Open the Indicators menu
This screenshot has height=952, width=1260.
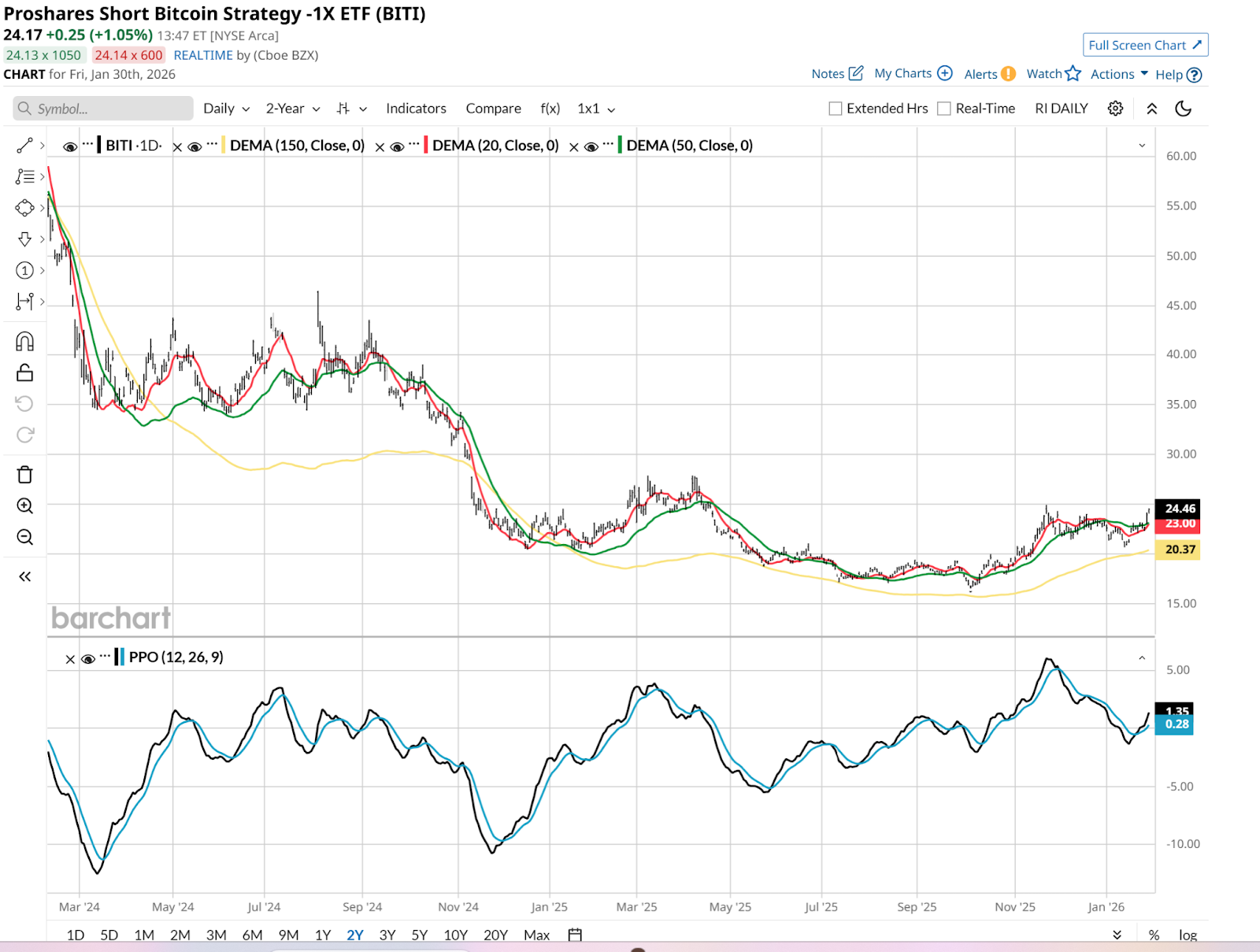coord(416,109)
